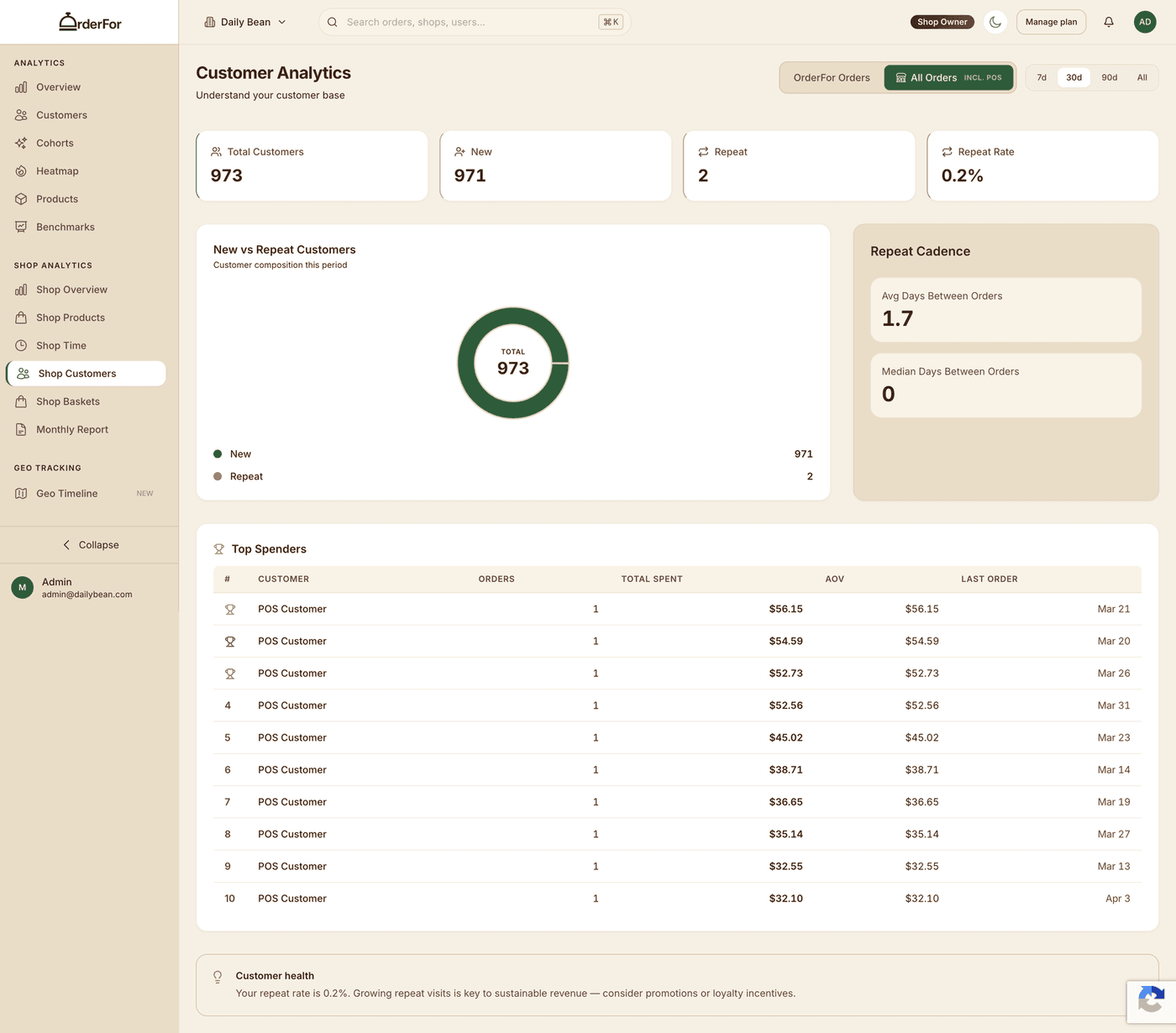Viewport: 1176px width, 1033px height.
Task: Click the New customers card icon
Action: point(460,152)
